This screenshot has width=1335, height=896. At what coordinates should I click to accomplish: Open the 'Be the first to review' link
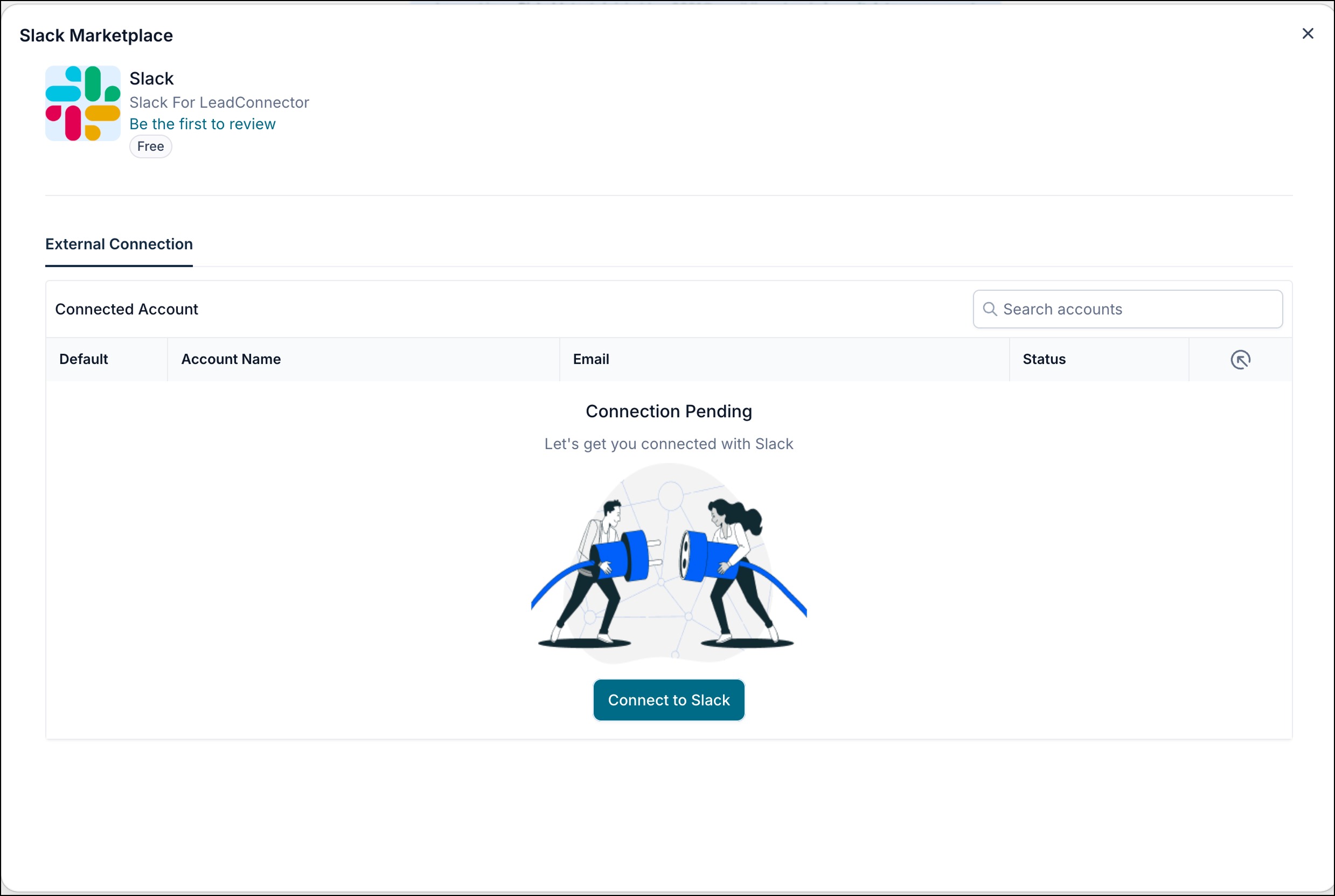pyautogui.click(x=203, y=124)
